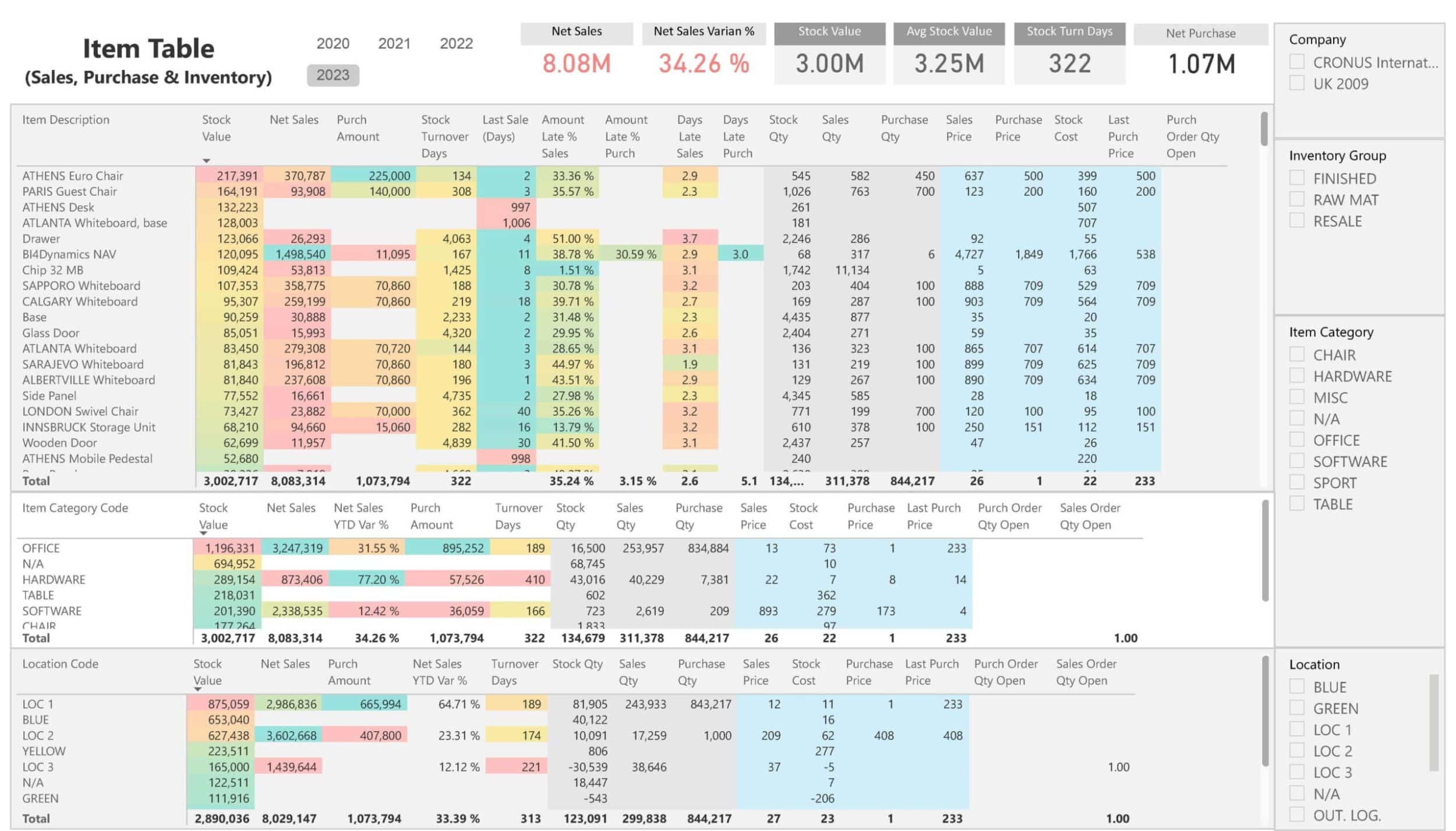Toggle the LOC 3 location checkbox
Screen dimensions: 1456x831
coord(1296,772)
